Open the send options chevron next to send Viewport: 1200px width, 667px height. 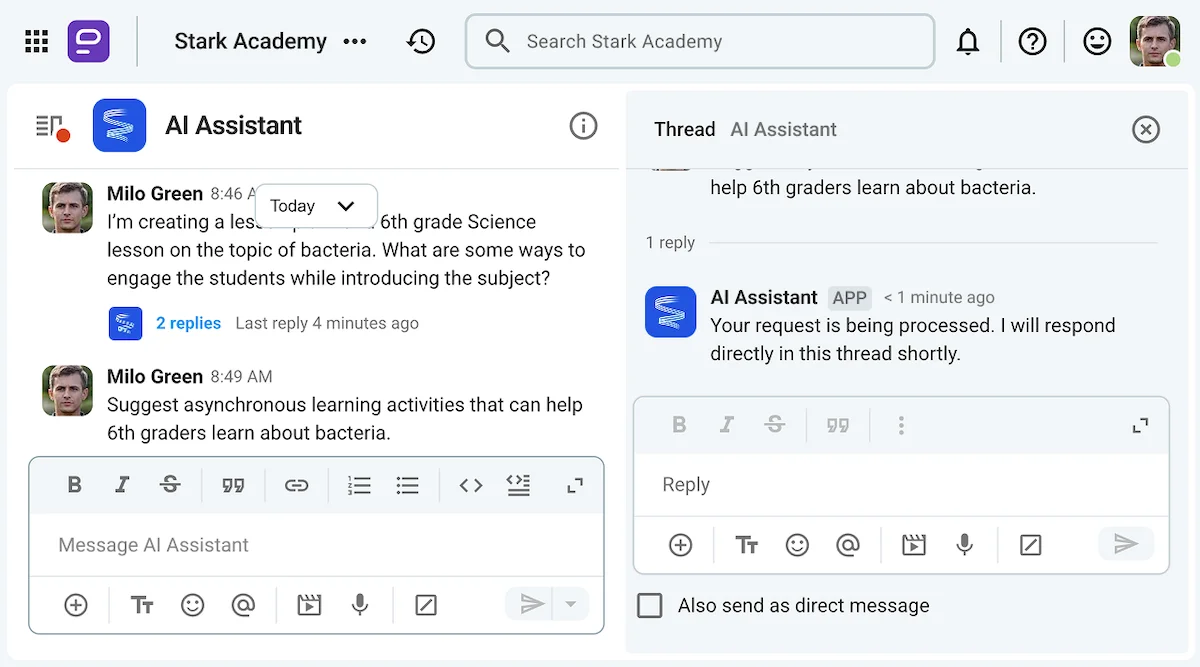pos(571,604)
